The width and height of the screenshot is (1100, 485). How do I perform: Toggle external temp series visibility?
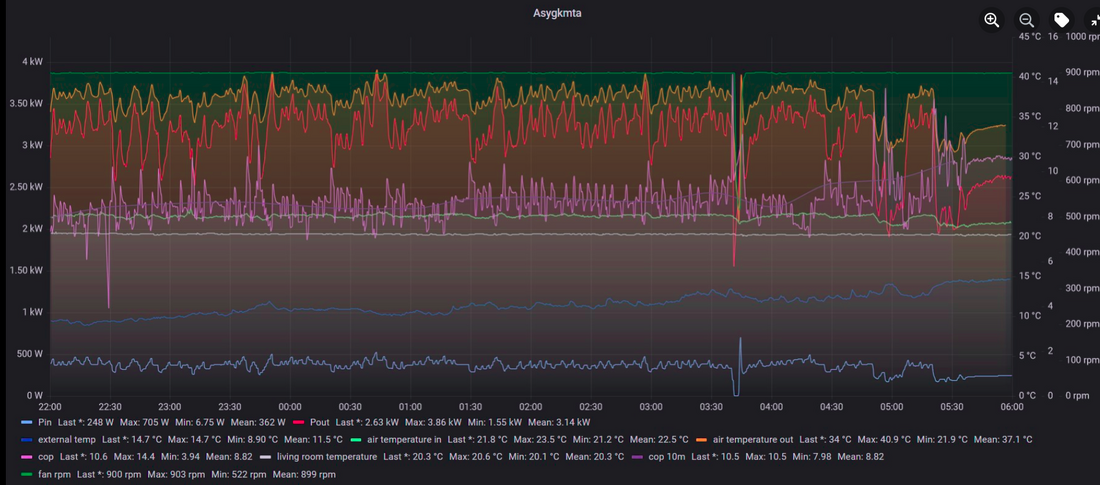click(x=66, y=439)
